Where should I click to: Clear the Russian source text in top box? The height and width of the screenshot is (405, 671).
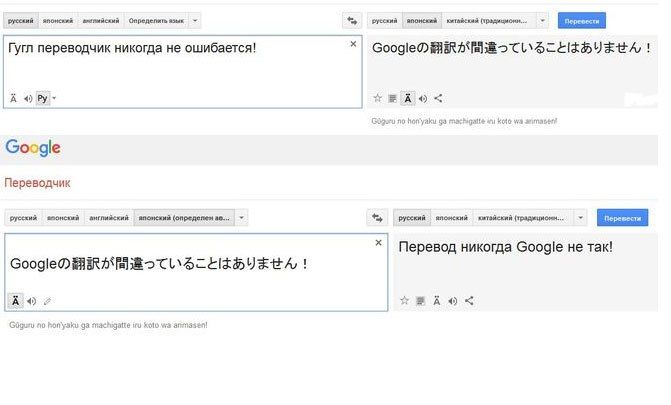(353, 44)
